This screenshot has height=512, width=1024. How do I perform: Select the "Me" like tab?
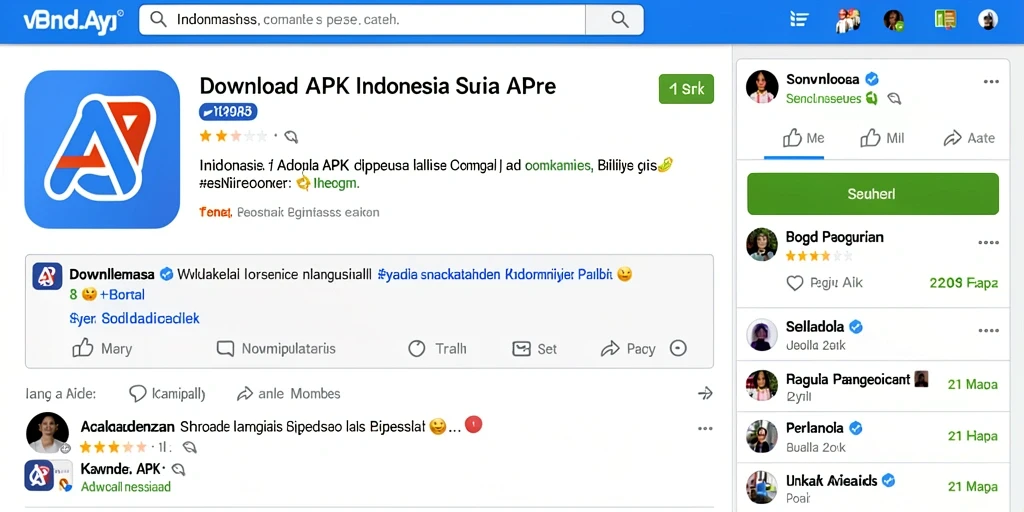[804, 138]
